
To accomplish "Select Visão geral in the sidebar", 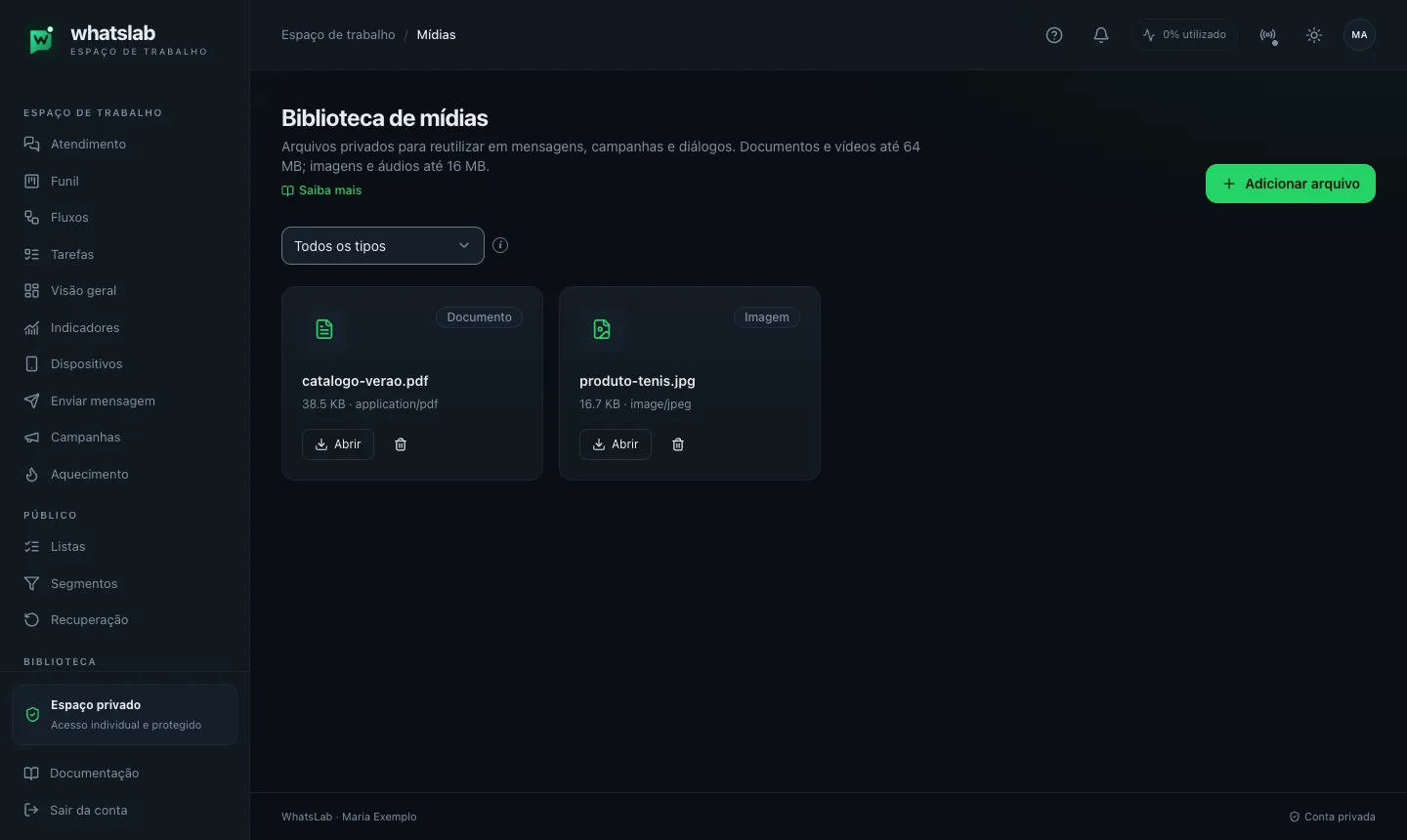I will tap(124, 291).
